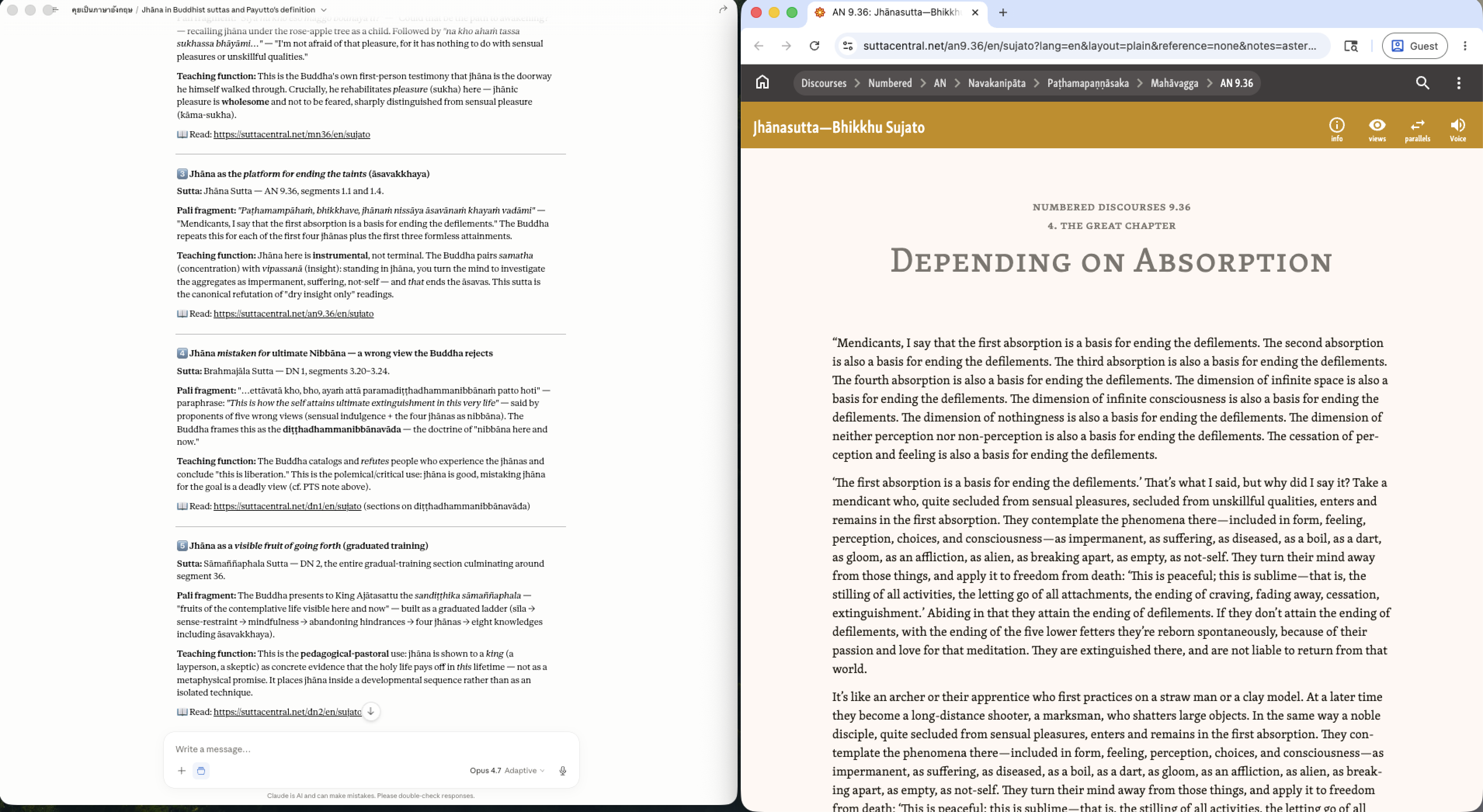
Task: Open a new browser tab
Action: (x=1002, y=13)
